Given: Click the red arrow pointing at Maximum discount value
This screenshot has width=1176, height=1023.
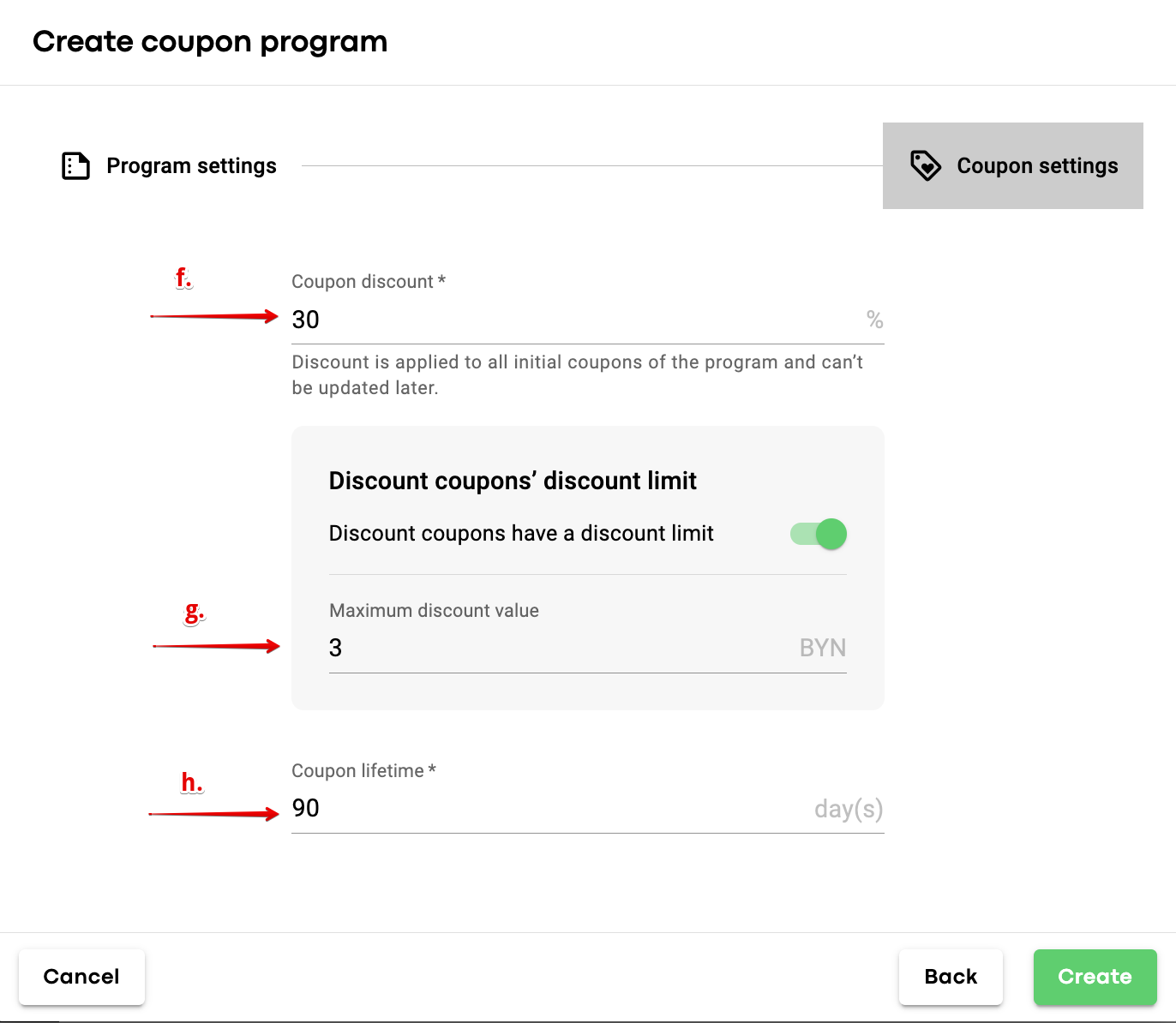Looking at the screenshot, I should (x=216, y=646).
